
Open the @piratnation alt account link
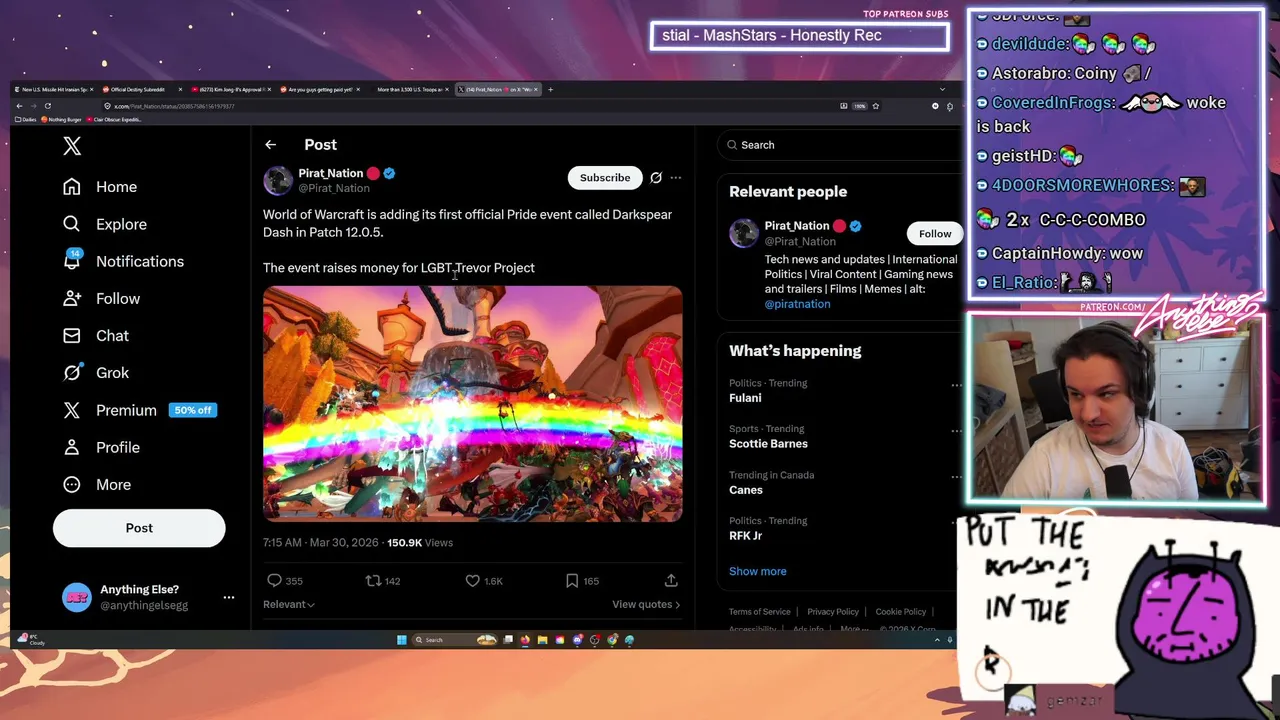click(797, 304)
